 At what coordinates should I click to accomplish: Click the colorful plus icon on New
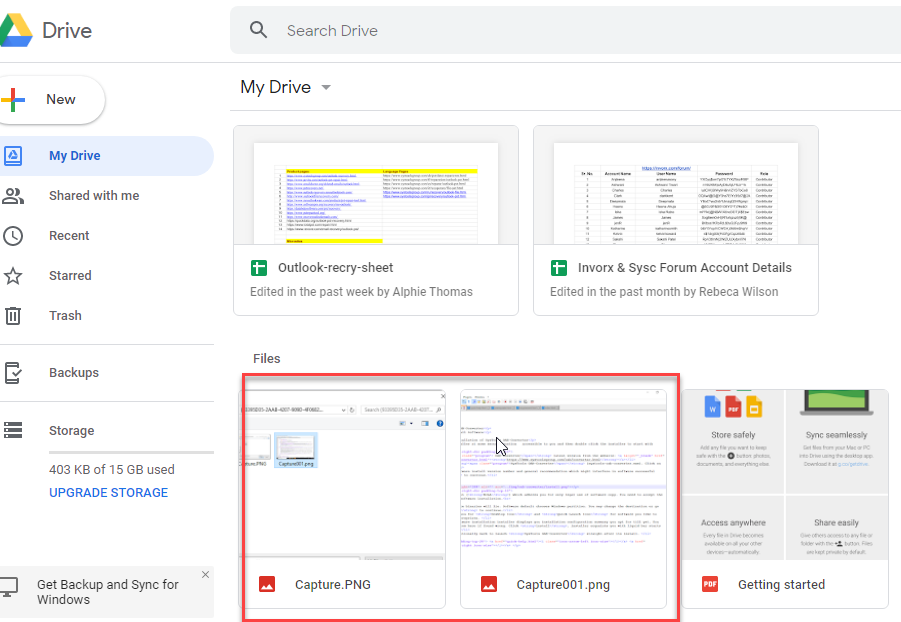click(13, 99)
